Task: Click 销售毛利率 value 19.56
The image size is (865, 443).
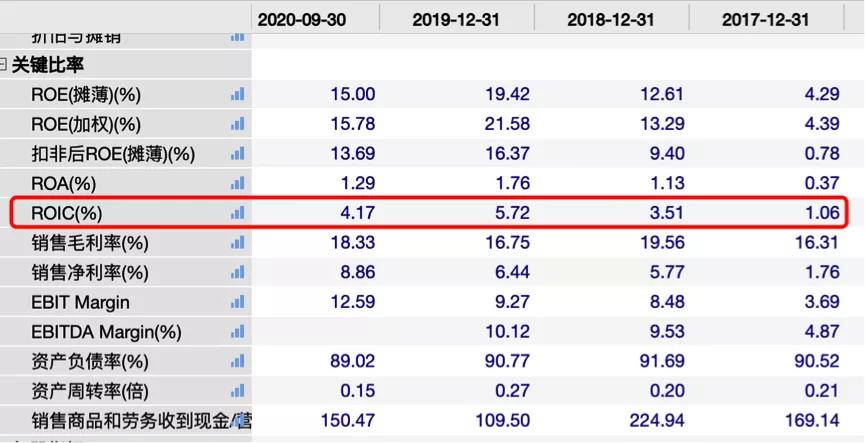Action: tap(662, 242)
